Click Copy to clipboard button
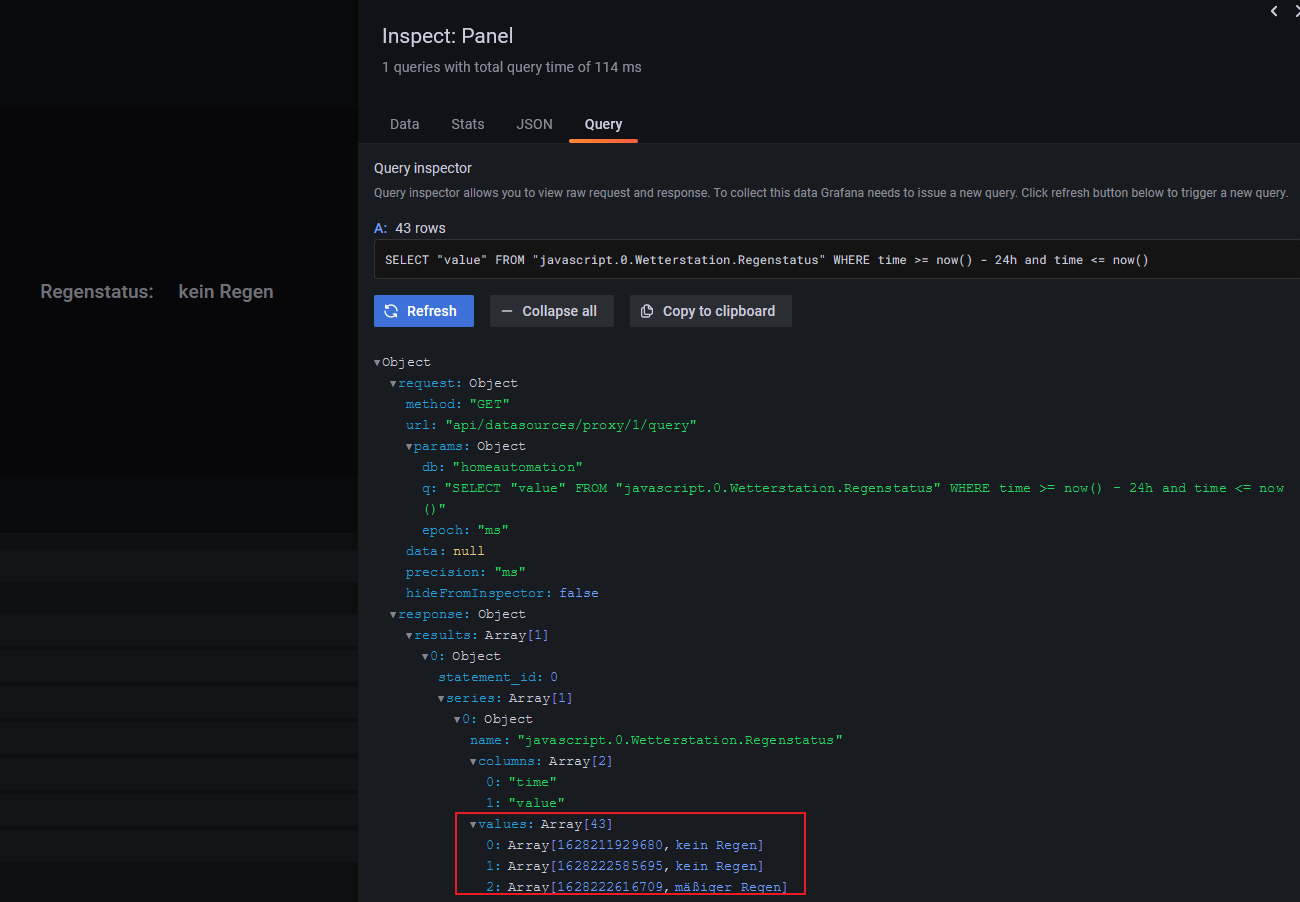Viewport: 1300px width, 902px height. pyautogui.click(x=710, y=311)
